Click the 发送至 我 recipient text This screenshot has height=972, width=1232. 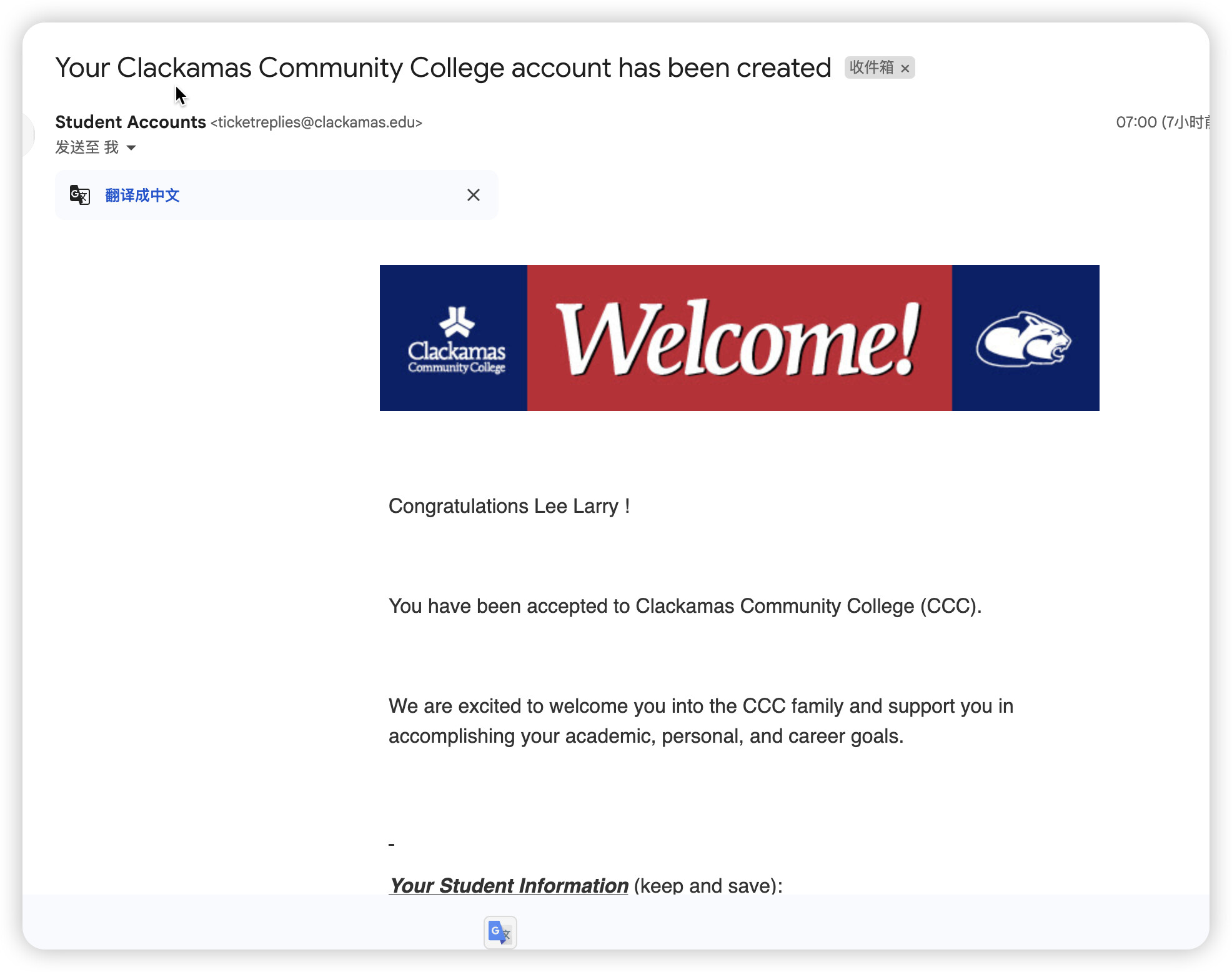(86, 147)
